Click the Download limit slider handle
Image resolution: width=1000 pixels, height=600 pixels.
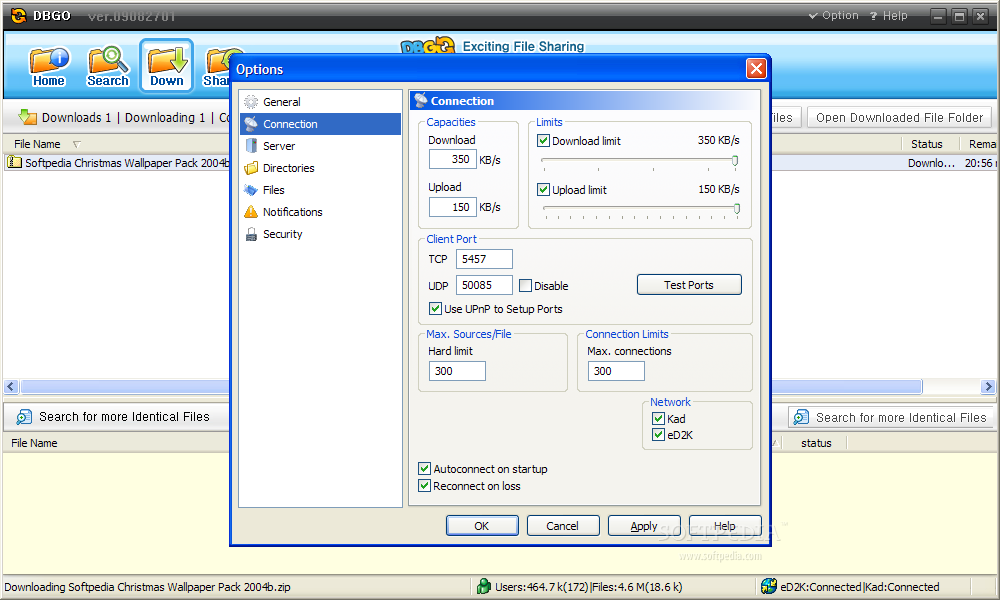[x=735, y=161]
